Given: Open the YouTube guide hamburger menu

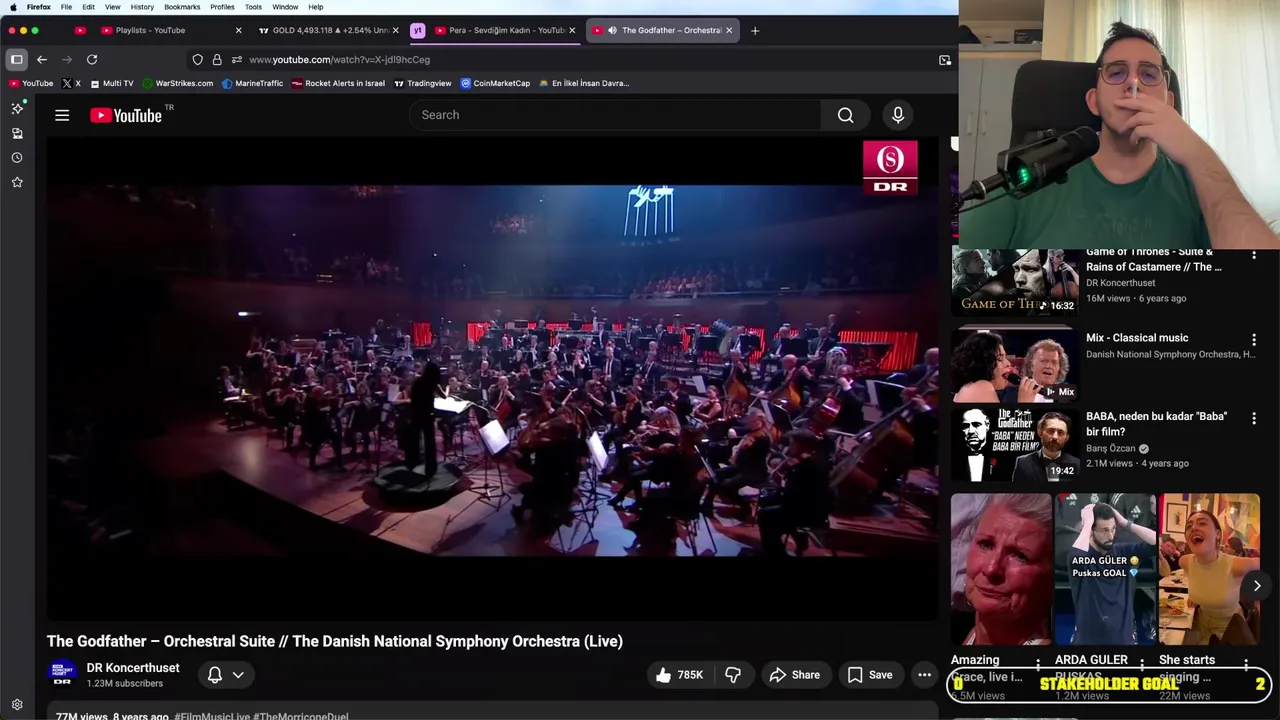Looking at the screenshot, I should (62, 116).
